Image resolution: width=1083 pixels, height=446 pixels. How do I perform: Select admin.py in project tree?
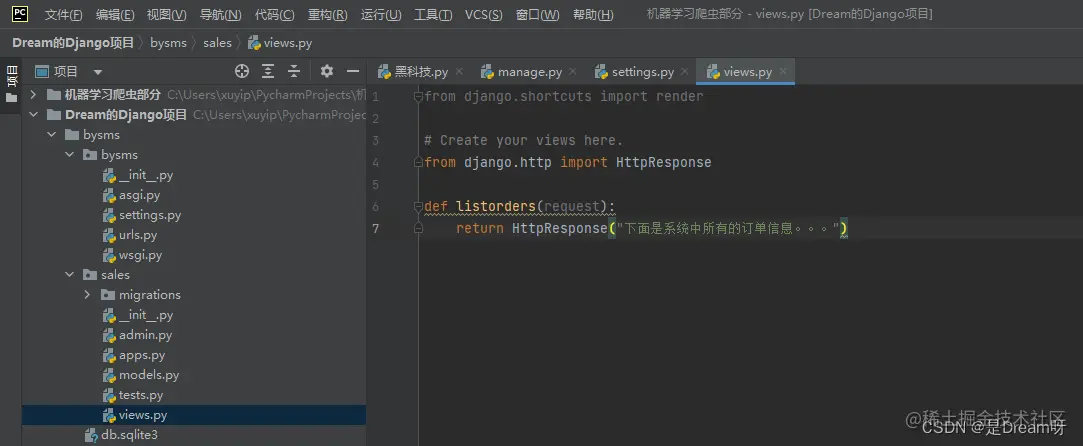pos(194,335)
